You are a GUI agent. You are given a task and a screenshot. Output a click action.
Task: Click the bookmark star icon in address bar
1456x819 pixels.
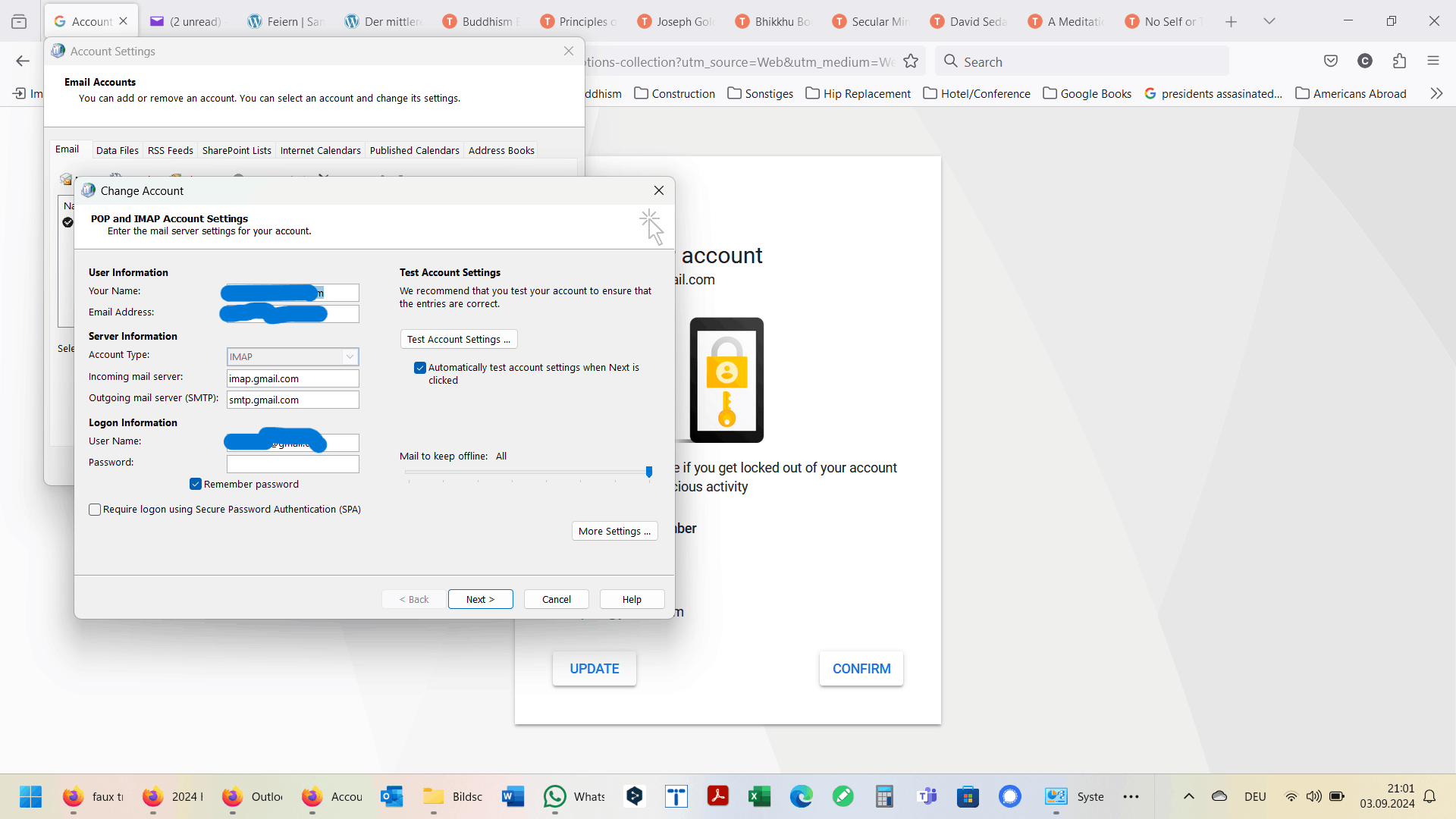[911, 61]
